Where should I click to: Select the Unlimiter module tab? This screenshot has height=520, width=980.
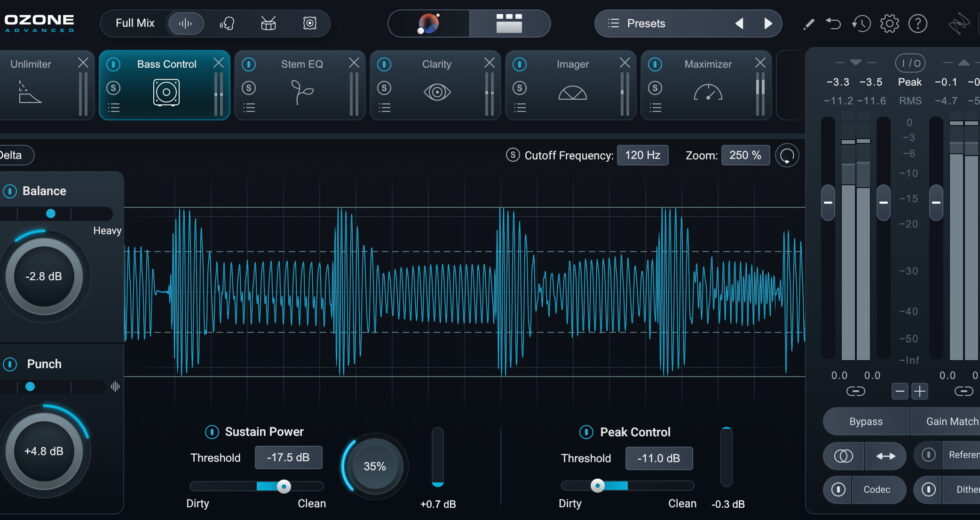tap(46, 85)
